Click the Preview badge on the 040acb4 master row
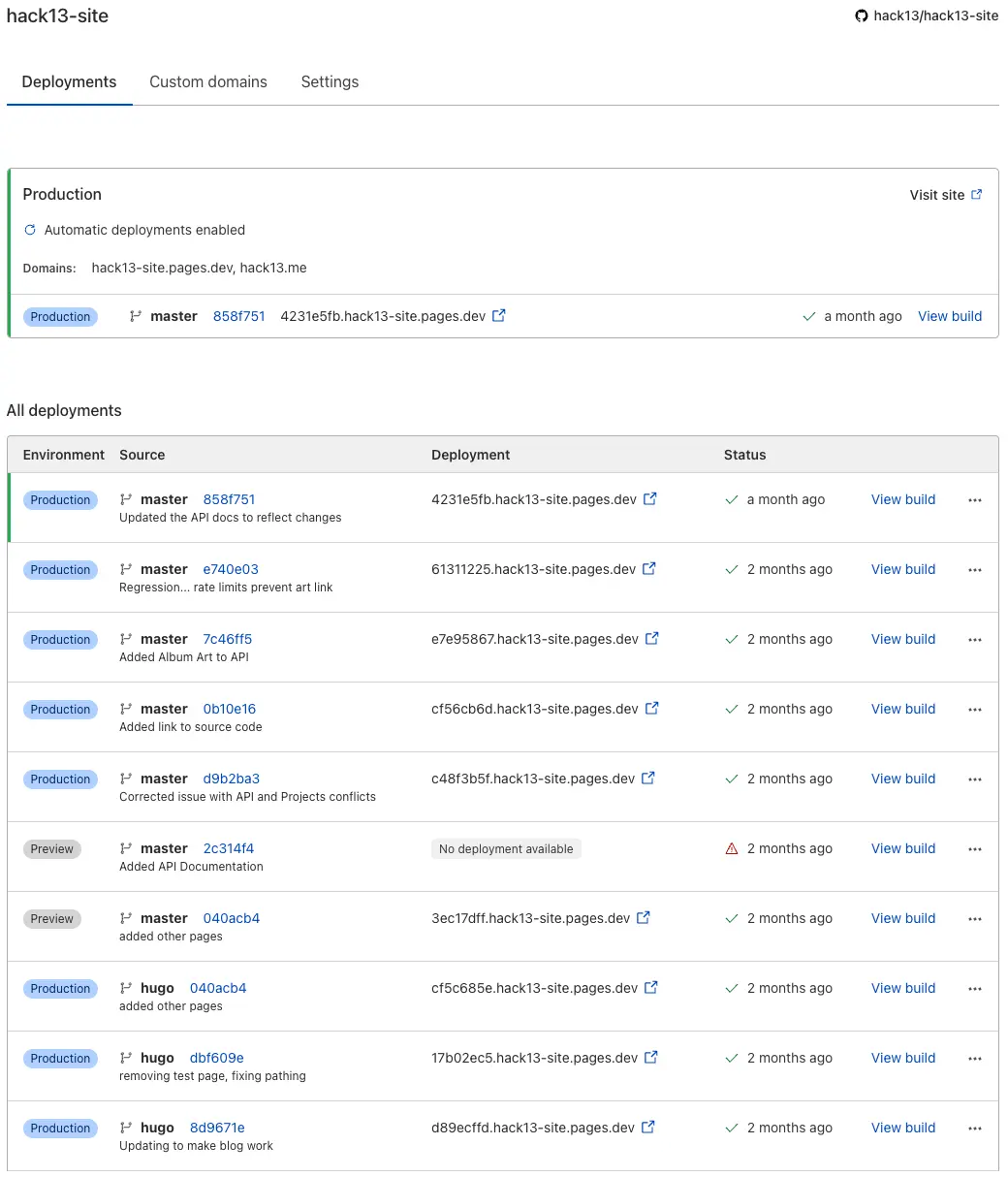This screenshot has height=1177, width=1008. click(x=52, y=918)
